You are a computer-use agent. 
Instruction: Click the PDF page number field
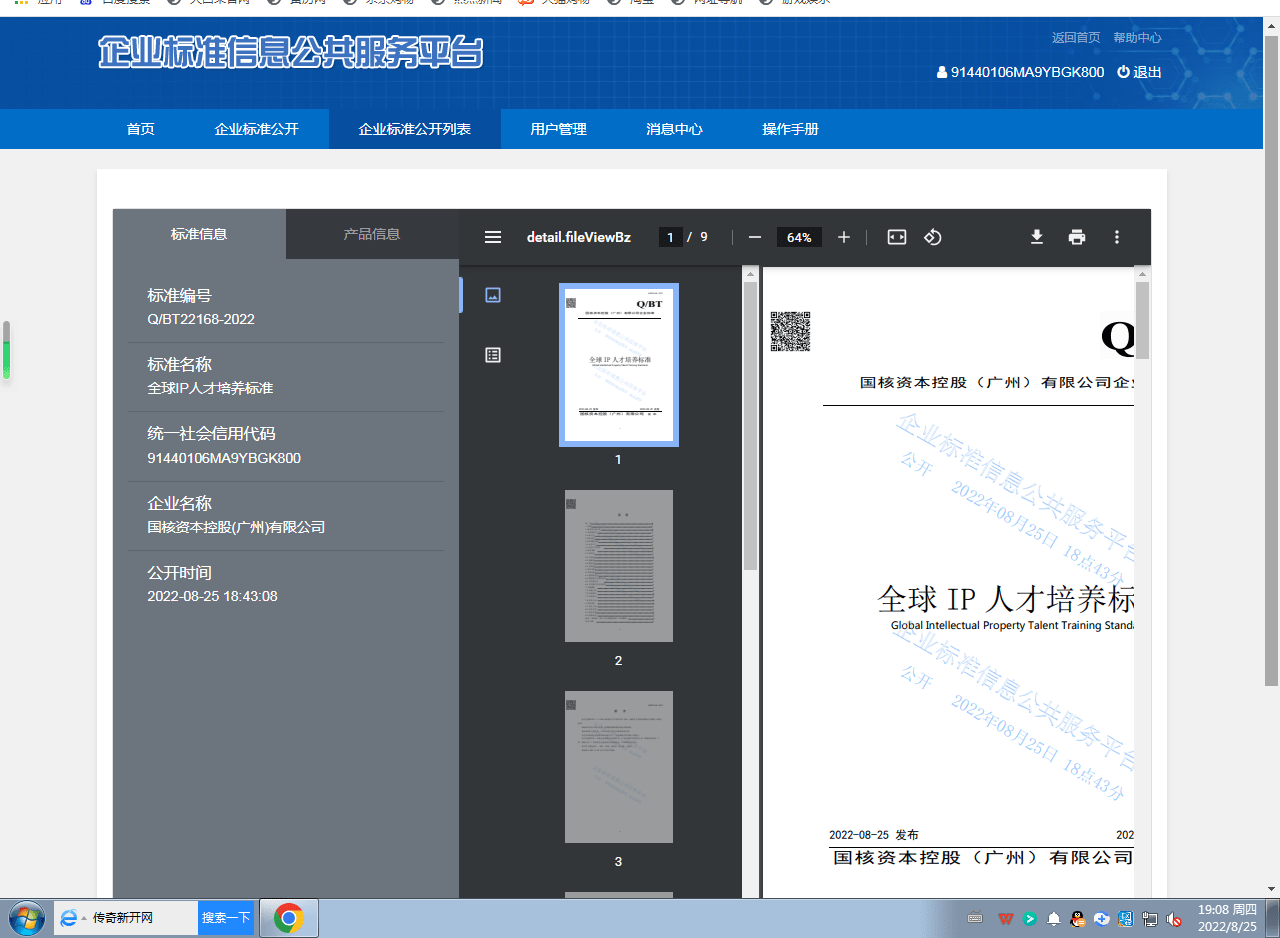point(671,237)
